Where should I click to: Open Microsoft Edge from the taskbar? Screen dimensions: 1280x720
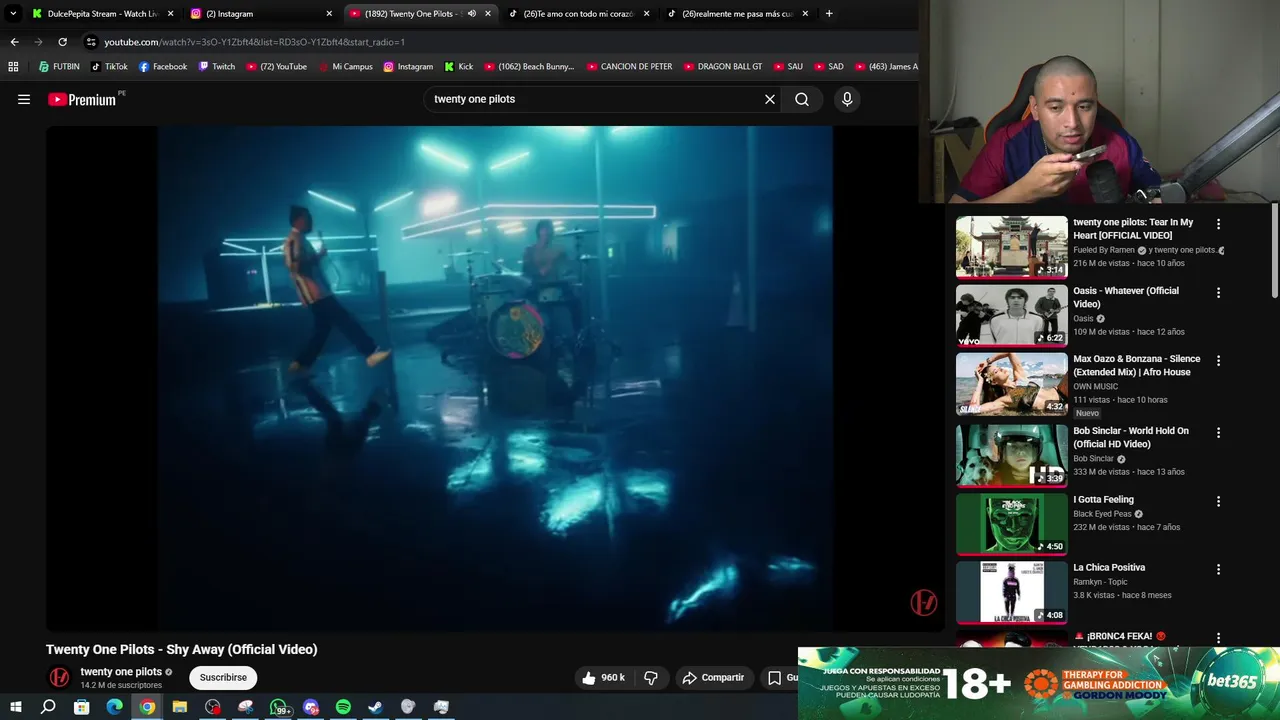point(114,707)
